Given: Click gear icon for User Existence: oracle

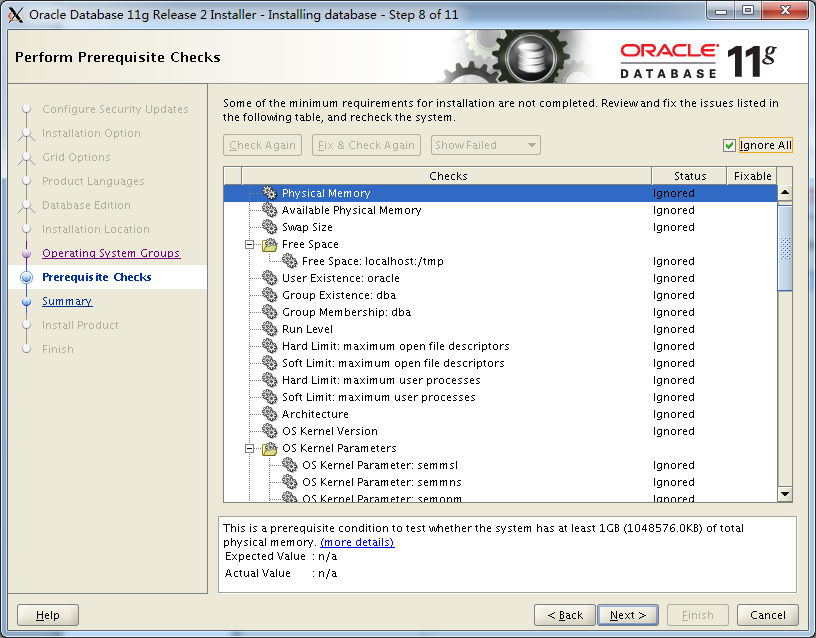Looking at the screenshot, I should [270, 278].
